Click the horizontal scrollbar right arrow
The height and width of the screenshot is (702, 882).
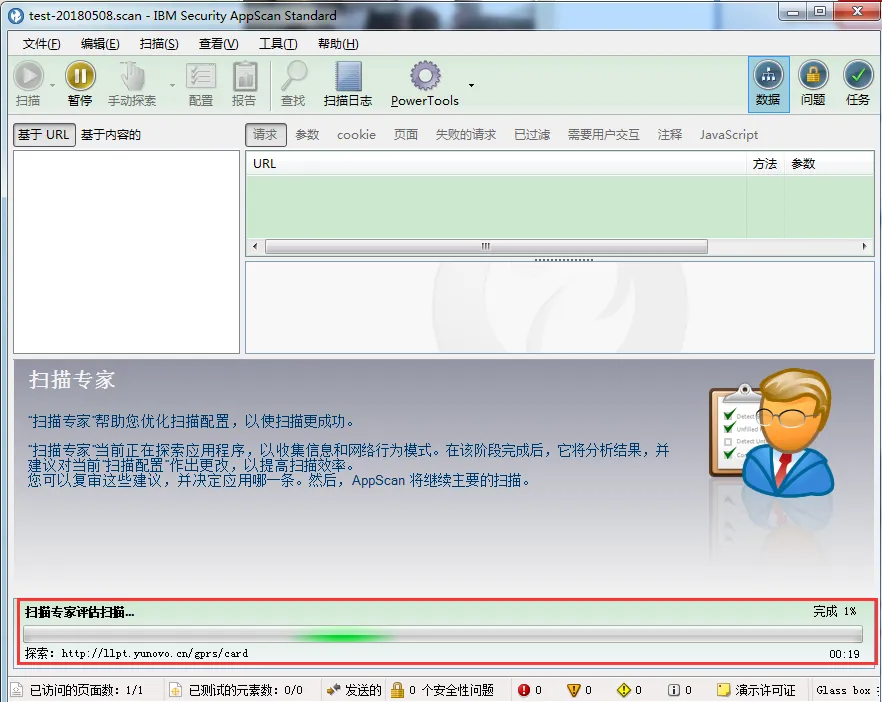[865, 246]
